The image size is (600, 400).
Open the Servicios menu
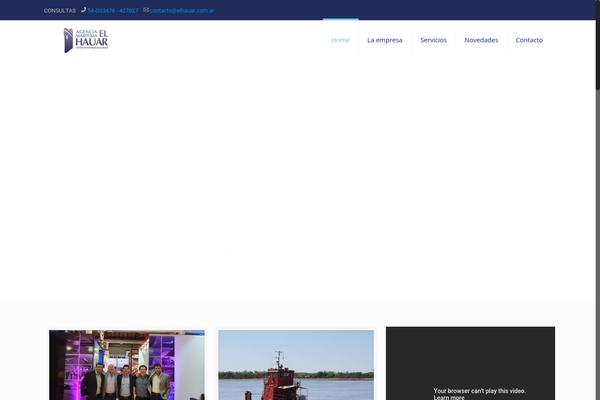click(x=433, y=40)
